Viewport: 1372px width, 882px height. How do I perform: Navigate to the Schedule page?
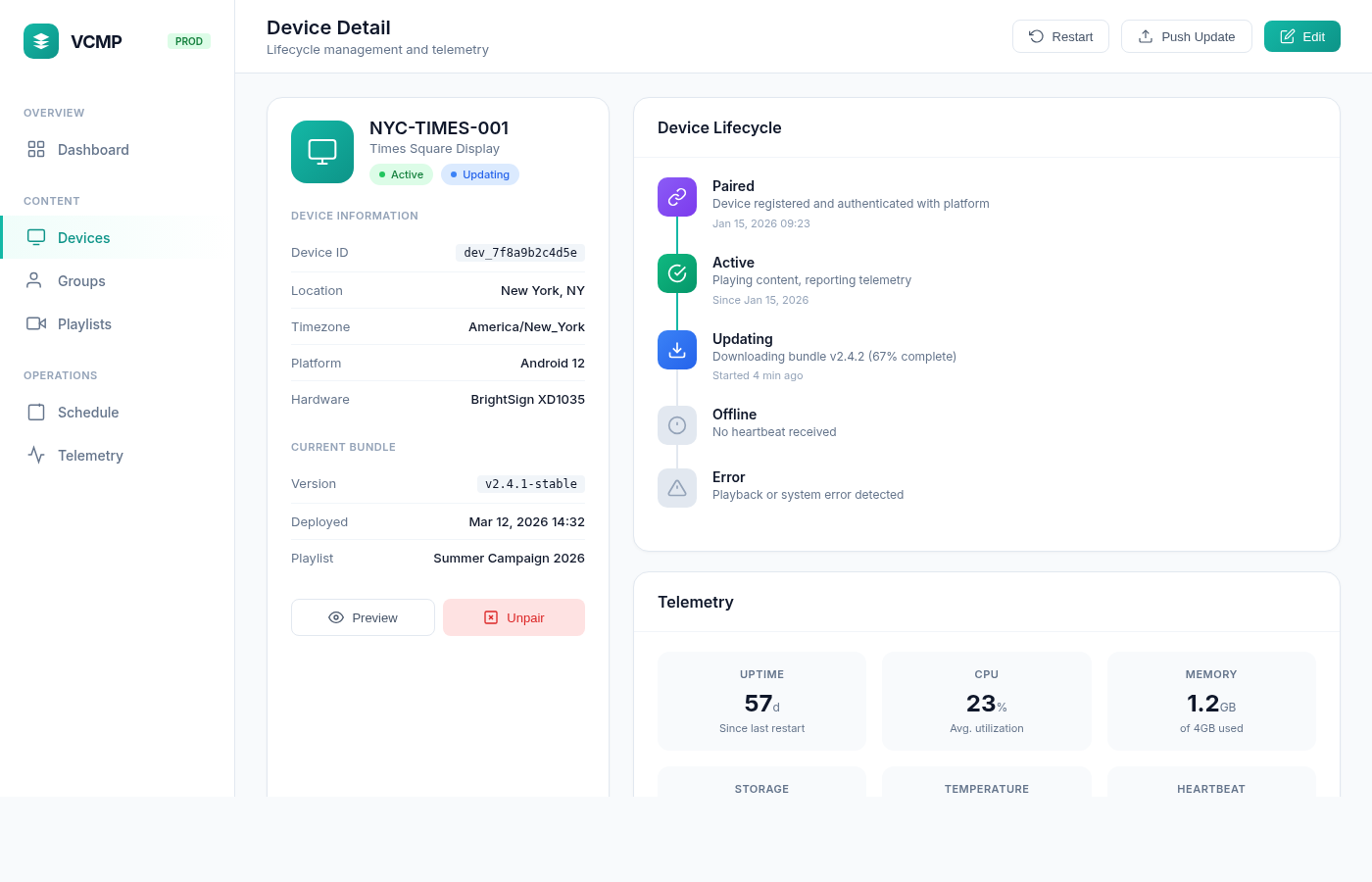pos(88,413)
